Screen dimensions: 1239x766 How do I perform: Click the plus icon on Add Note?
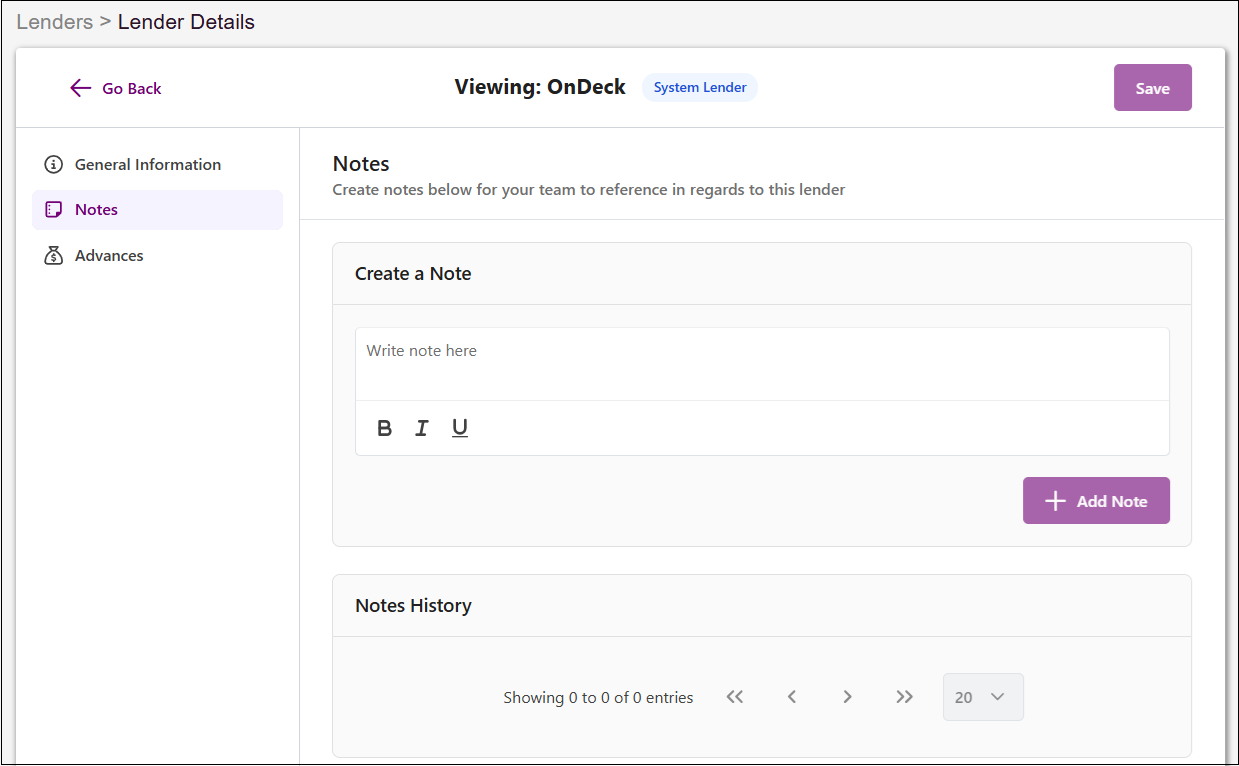1055,501
